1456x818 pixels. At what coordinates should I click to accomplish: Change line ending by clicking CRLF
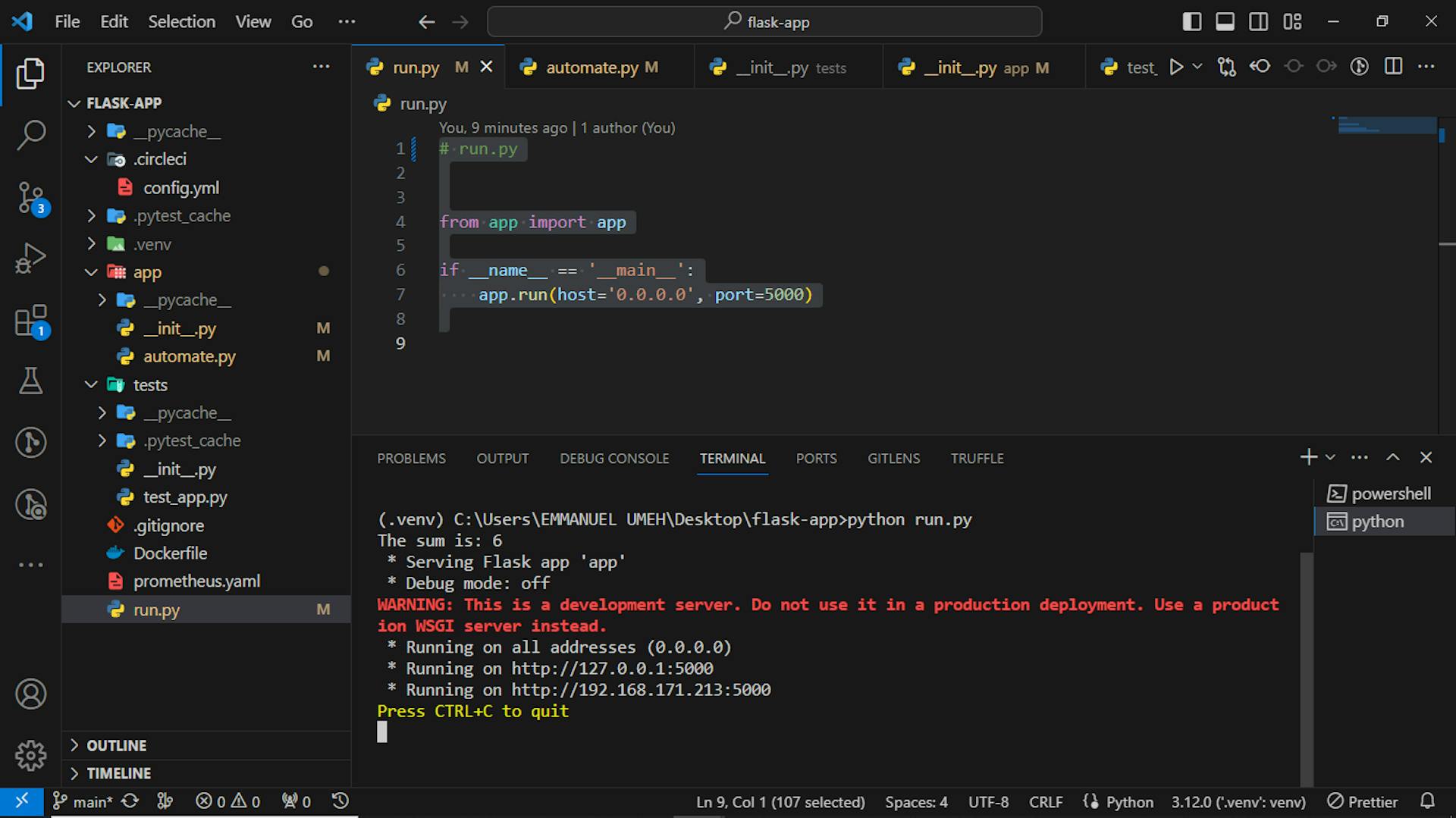click(x=1045, y=801)
